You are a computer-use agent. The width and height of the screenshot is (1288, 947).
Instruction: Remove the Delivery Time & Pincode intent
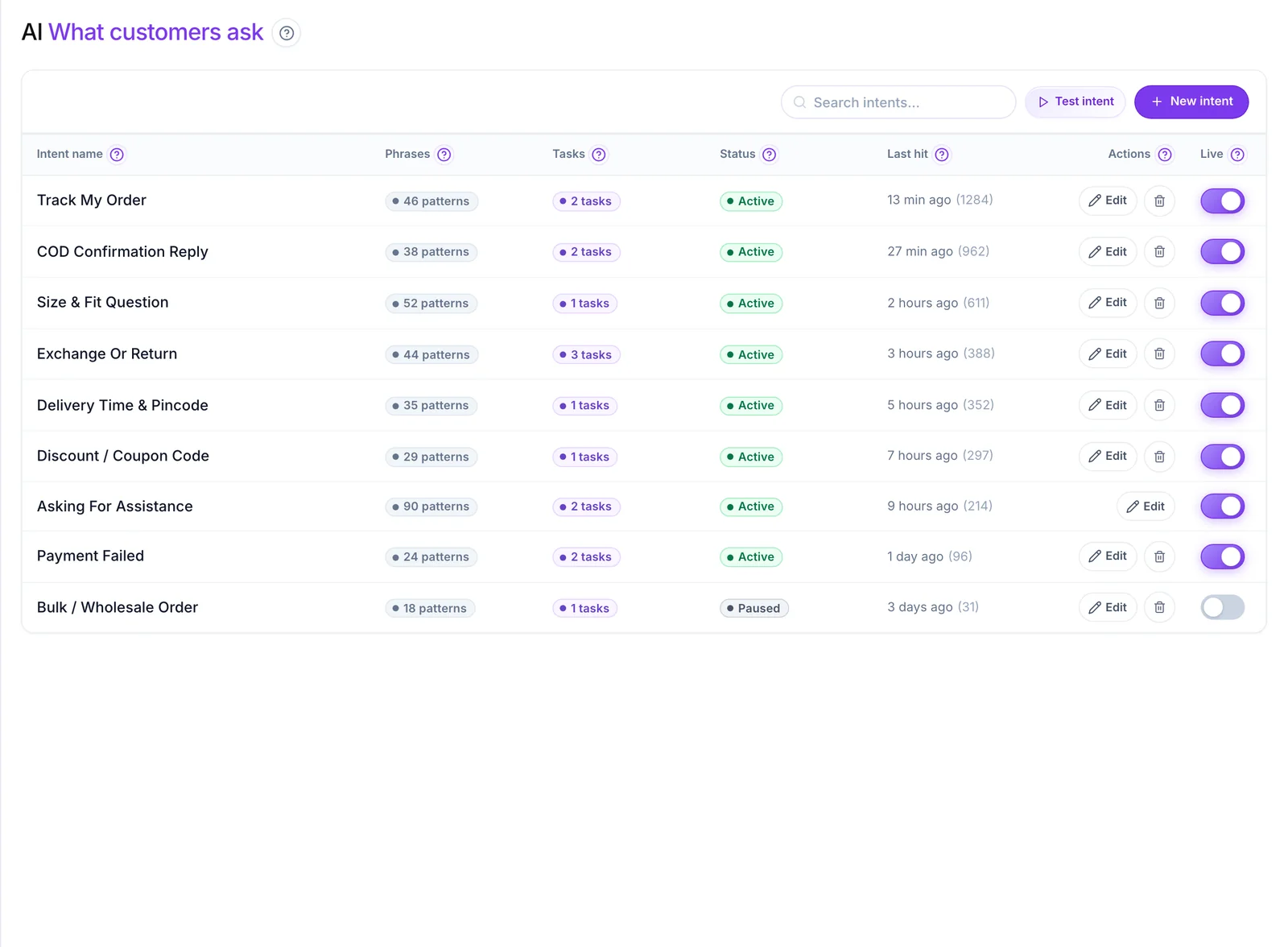(x=1159, y=405)
